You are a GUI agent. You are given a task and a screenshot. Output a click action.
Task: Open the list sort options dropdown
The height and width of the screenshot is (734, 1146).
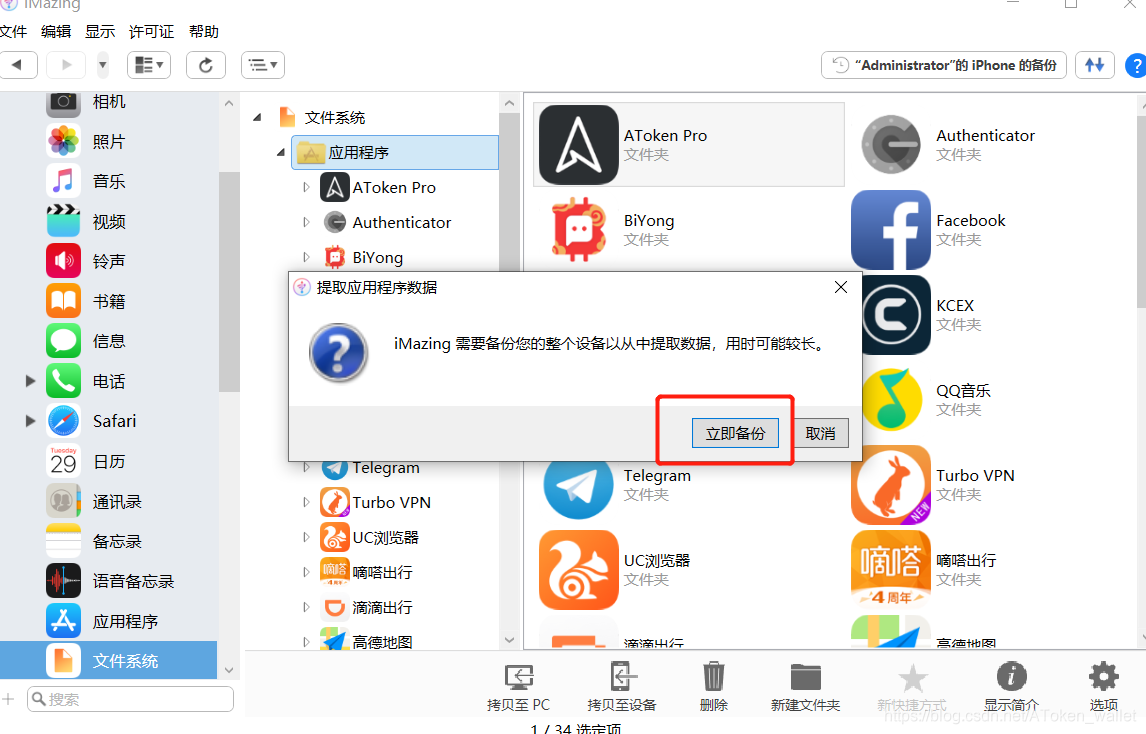(263, 65)
